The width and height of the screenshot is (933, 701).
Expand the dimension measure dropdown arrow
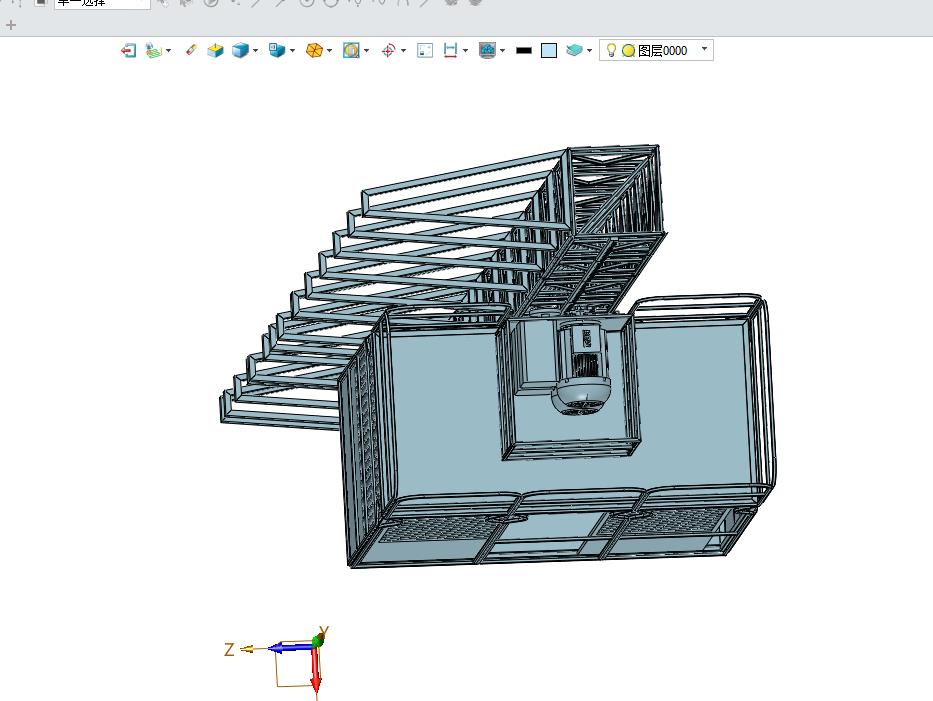click(x=465, y=51)
